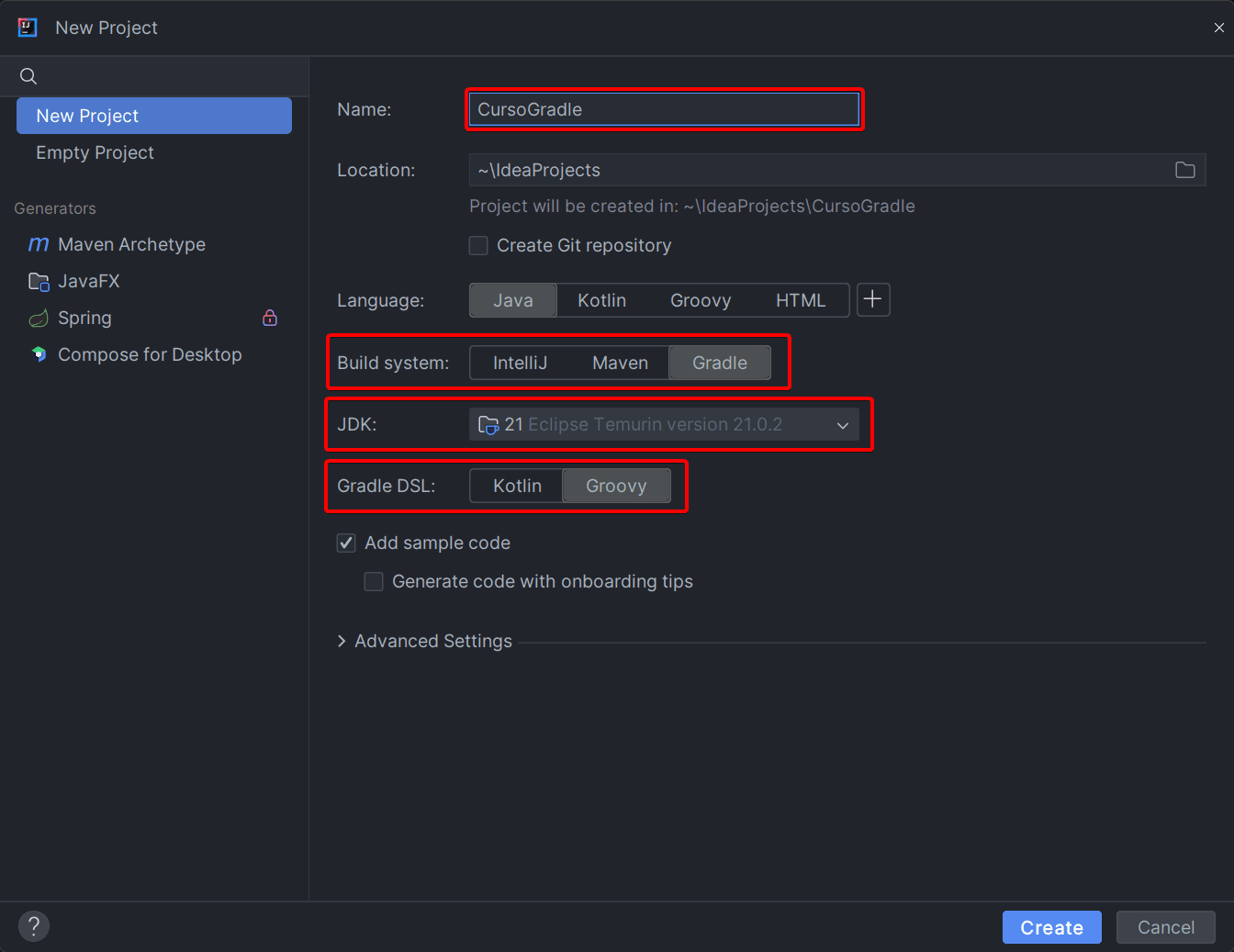Click the 'Gradle DSL:' label

click(386, 486)
